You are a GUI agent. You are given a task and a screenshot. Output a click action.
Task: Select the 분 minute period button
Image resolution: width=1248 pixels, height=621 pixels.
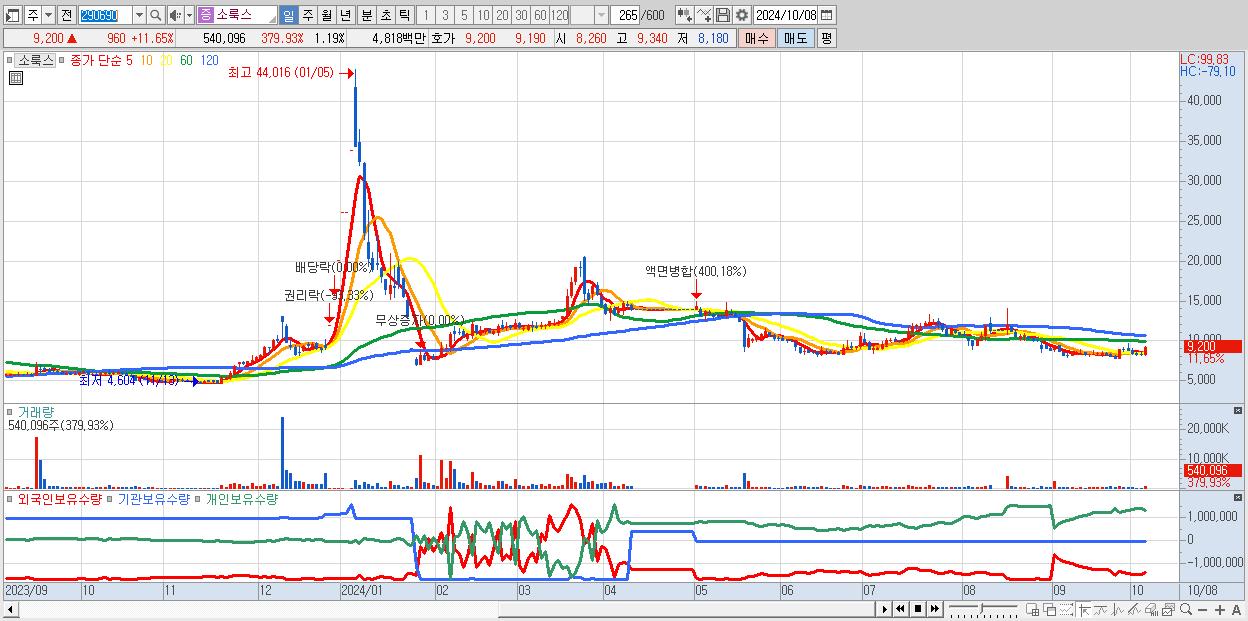(x=365, y=15)
